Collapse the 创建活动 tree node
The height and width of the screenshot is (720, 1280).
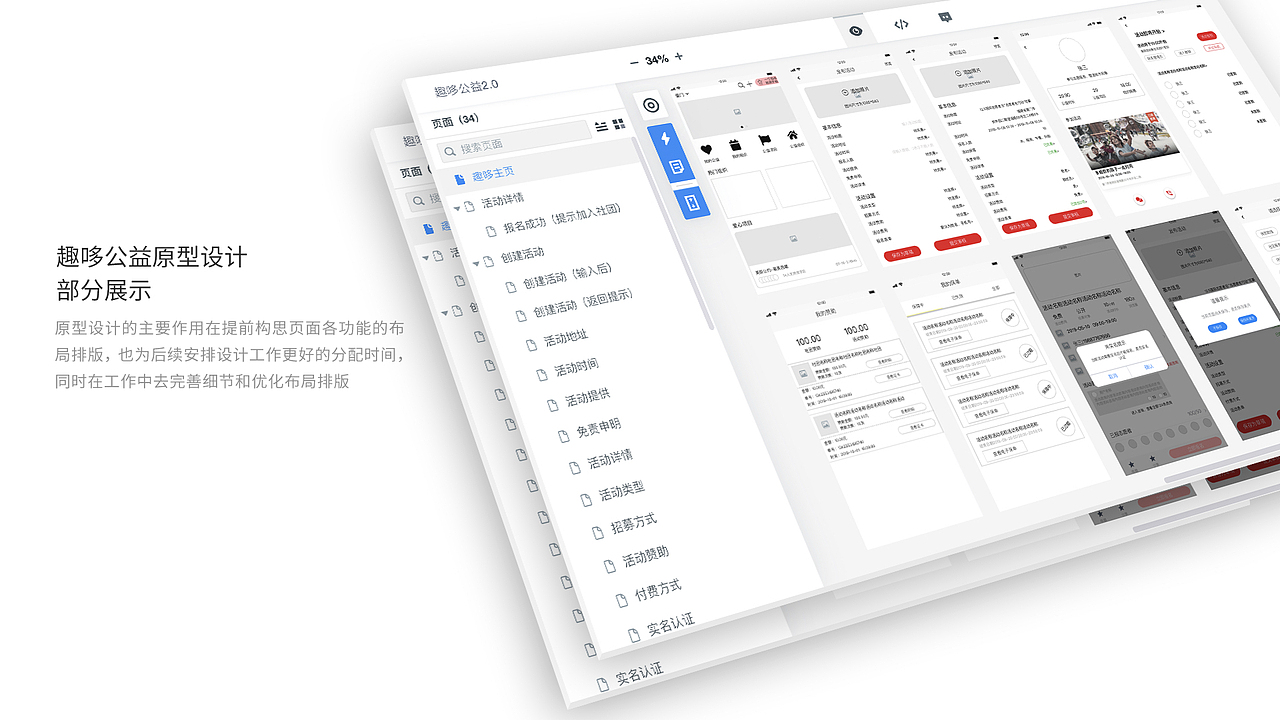(x=476, y=264)
